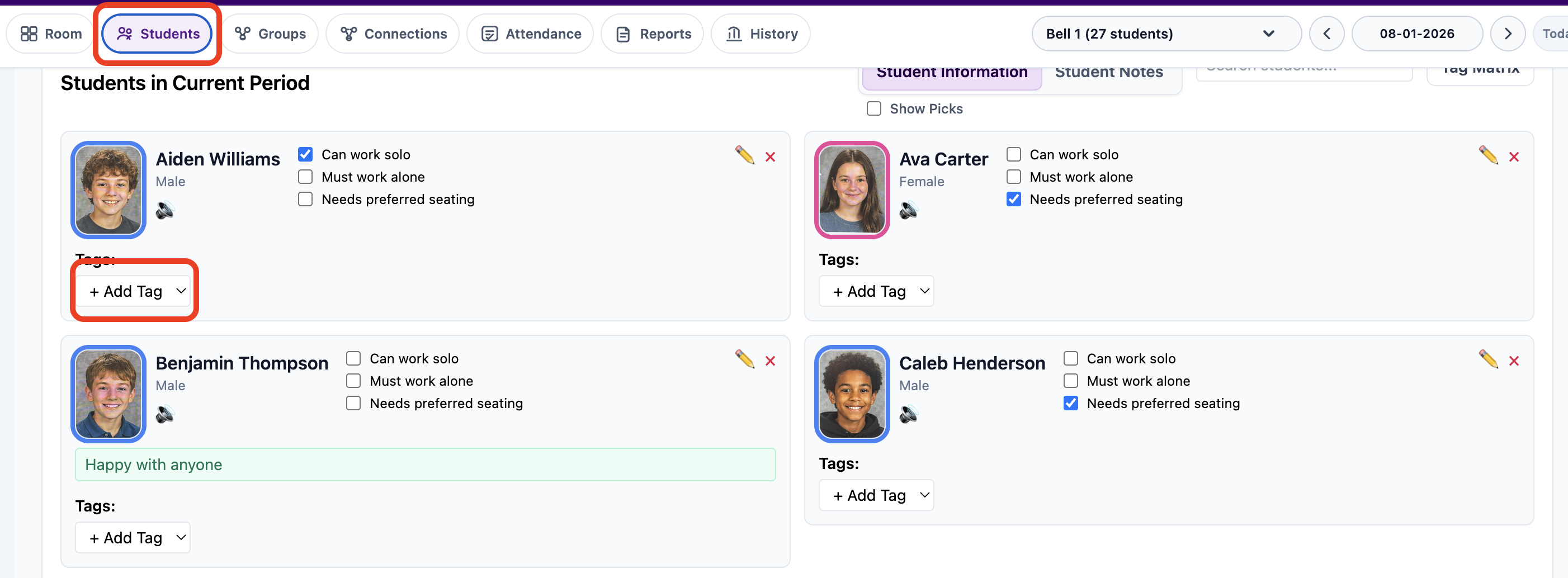Check 'Must work alone' for Aiden Williams
This screenshot has width=1568, height=578.
point(305,177)
